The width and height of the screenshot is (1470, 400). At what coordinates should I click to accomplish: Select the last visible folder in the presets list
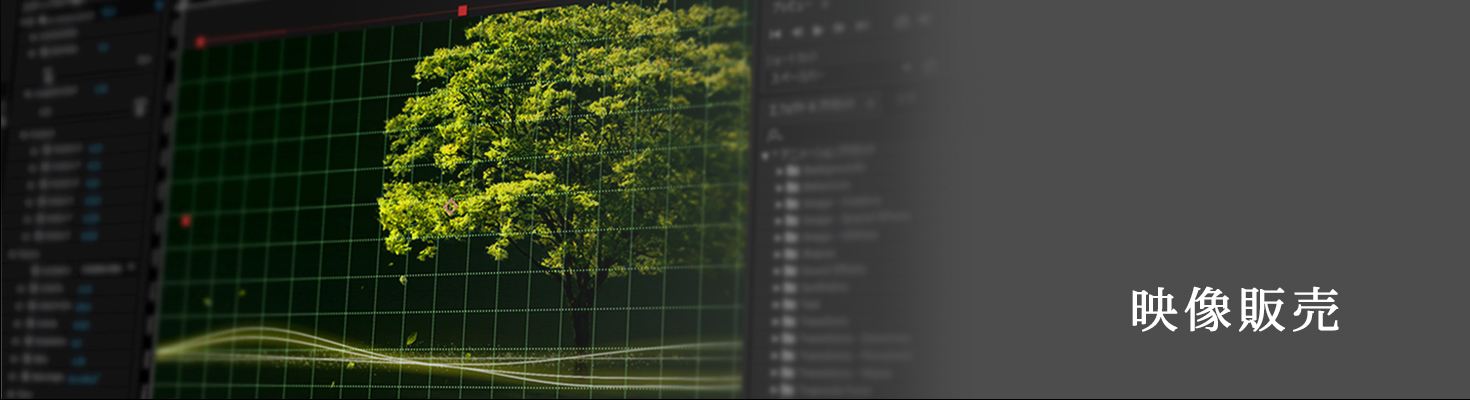[x=792, y=388]
